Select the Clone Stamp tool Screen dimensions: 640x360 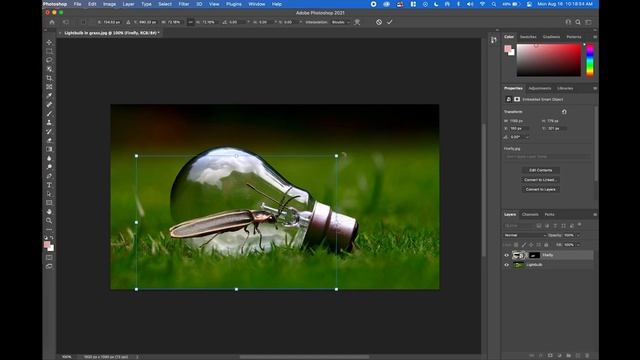pos(49,122)
